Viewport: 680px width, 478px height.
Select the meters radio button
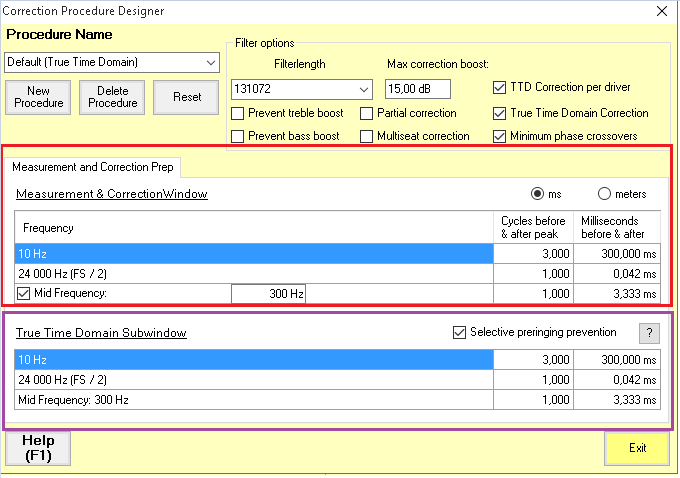(x=604, y=194)
